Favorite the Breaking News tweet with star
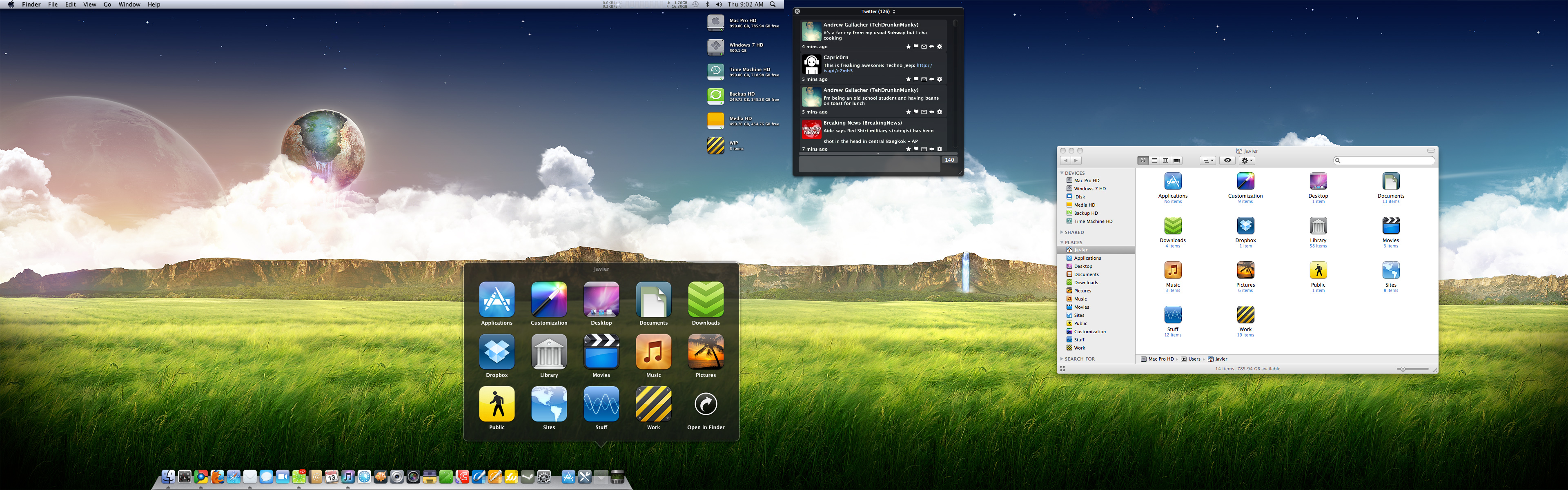 tap(908, 149)
